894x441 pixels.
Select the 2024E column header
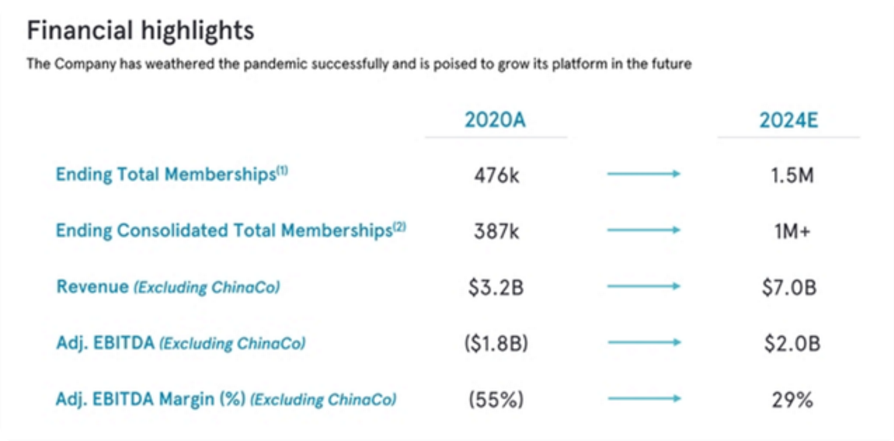pos(788,120)
